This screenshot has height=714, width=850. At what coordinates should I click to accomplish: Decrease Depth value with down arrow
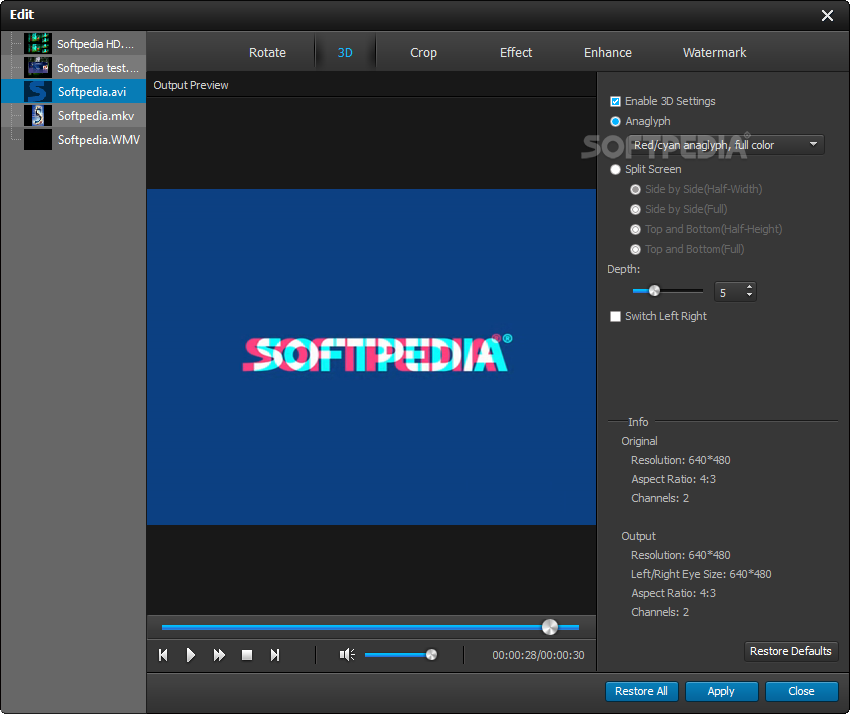click(750, 296)
